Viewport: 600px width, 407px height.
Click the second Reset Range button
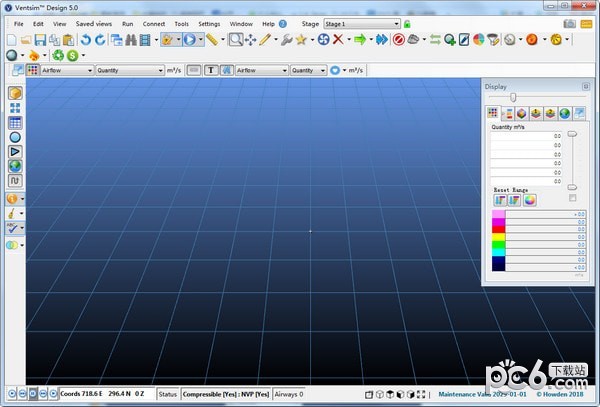tap(514, 200)
